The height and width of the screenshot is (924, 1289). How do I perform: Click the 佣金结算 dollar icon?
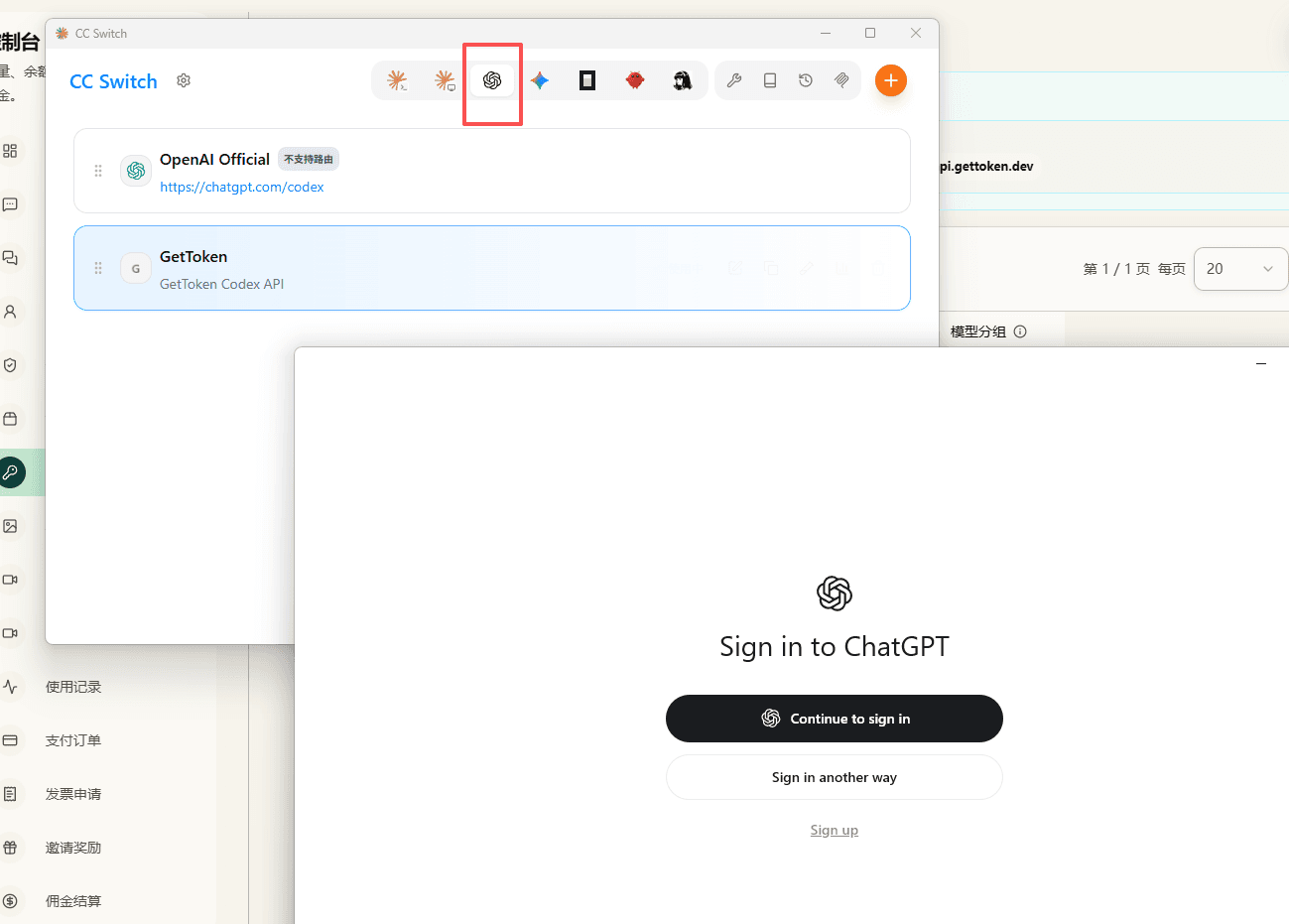point(10,901)
